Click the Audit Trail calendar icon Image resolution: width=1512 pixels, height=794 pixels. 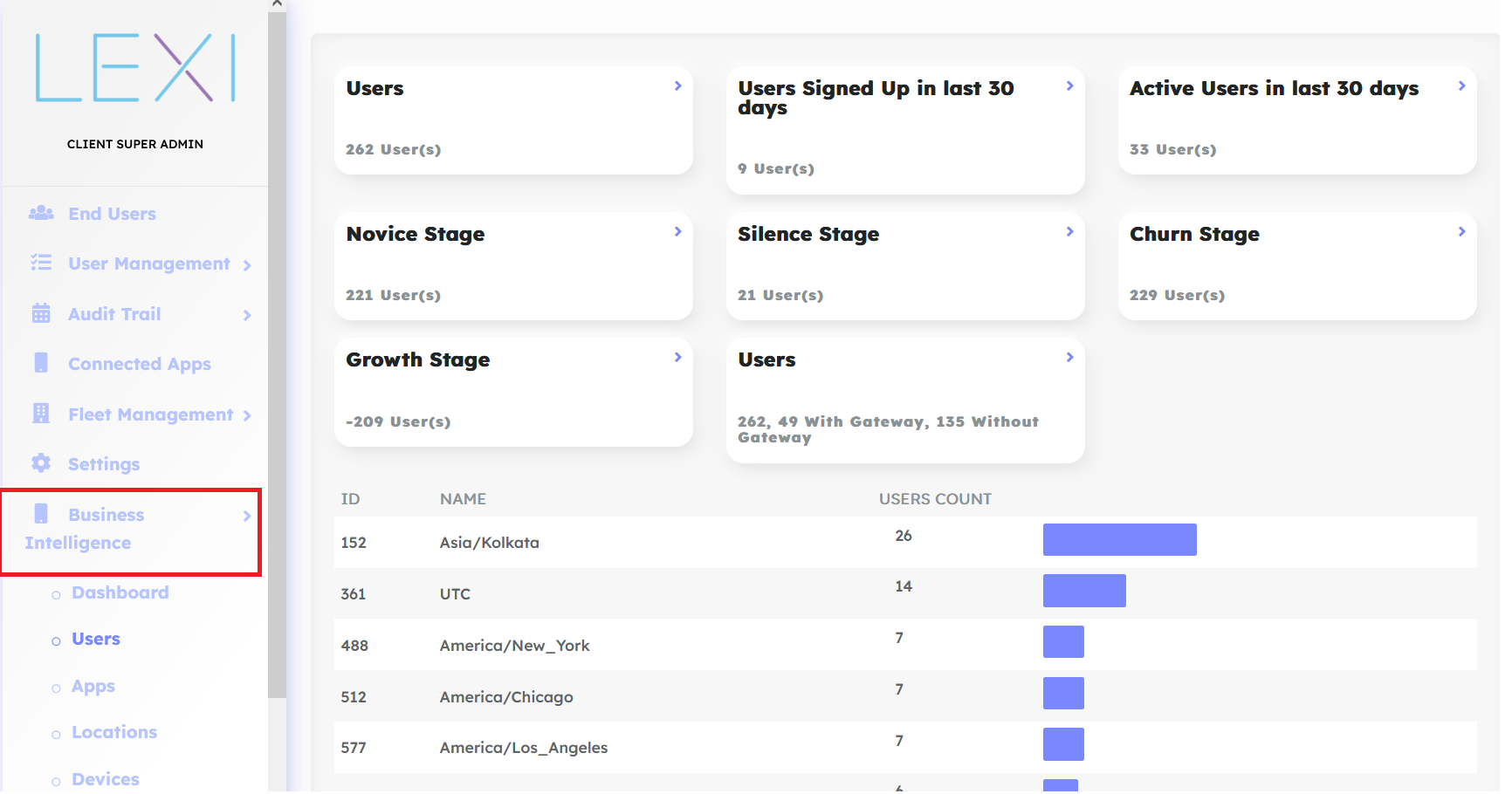tap(41, 314)
